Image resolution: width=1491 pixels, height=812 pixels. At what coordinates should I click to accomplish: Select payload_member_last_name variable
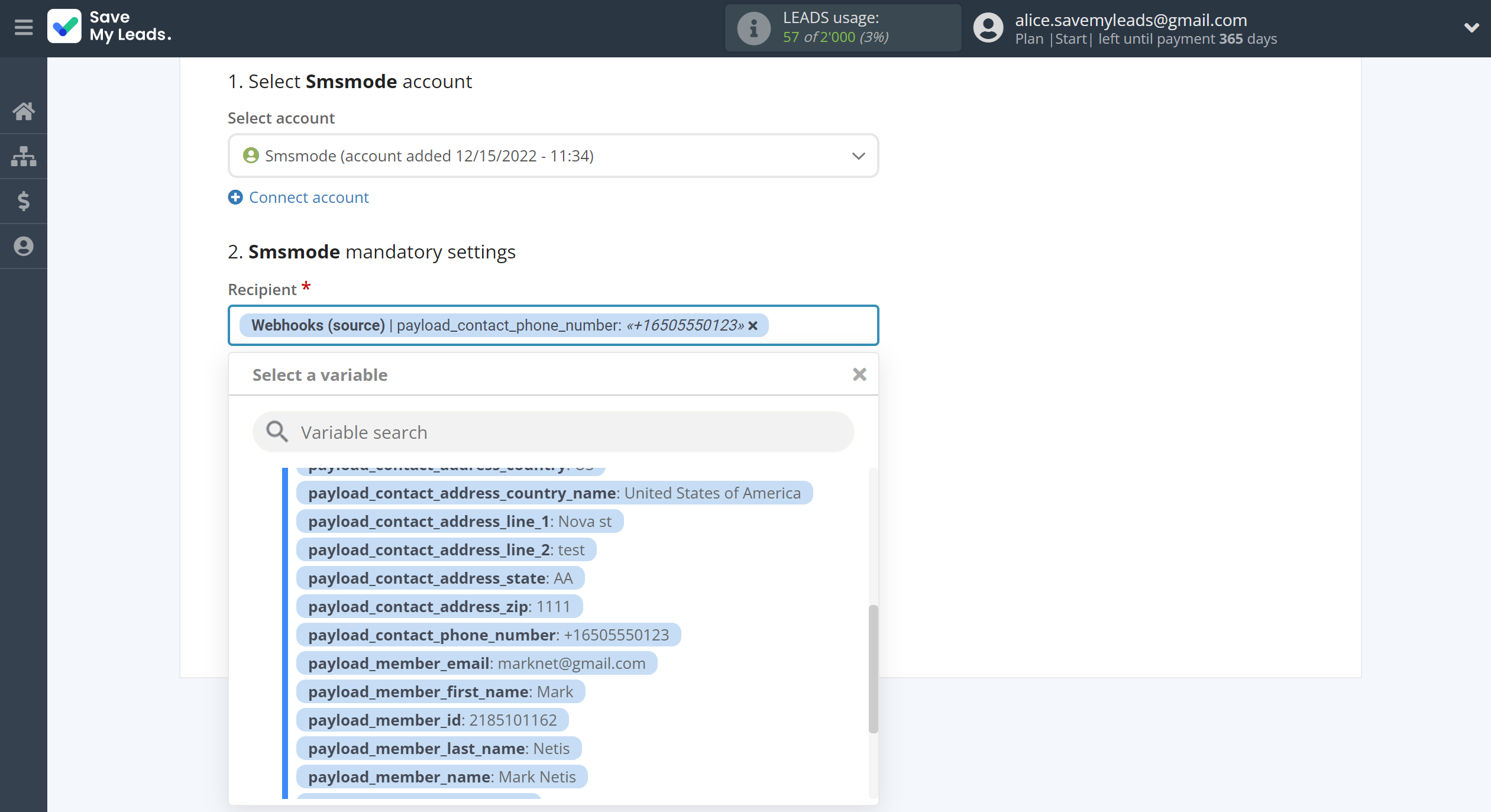439,749
